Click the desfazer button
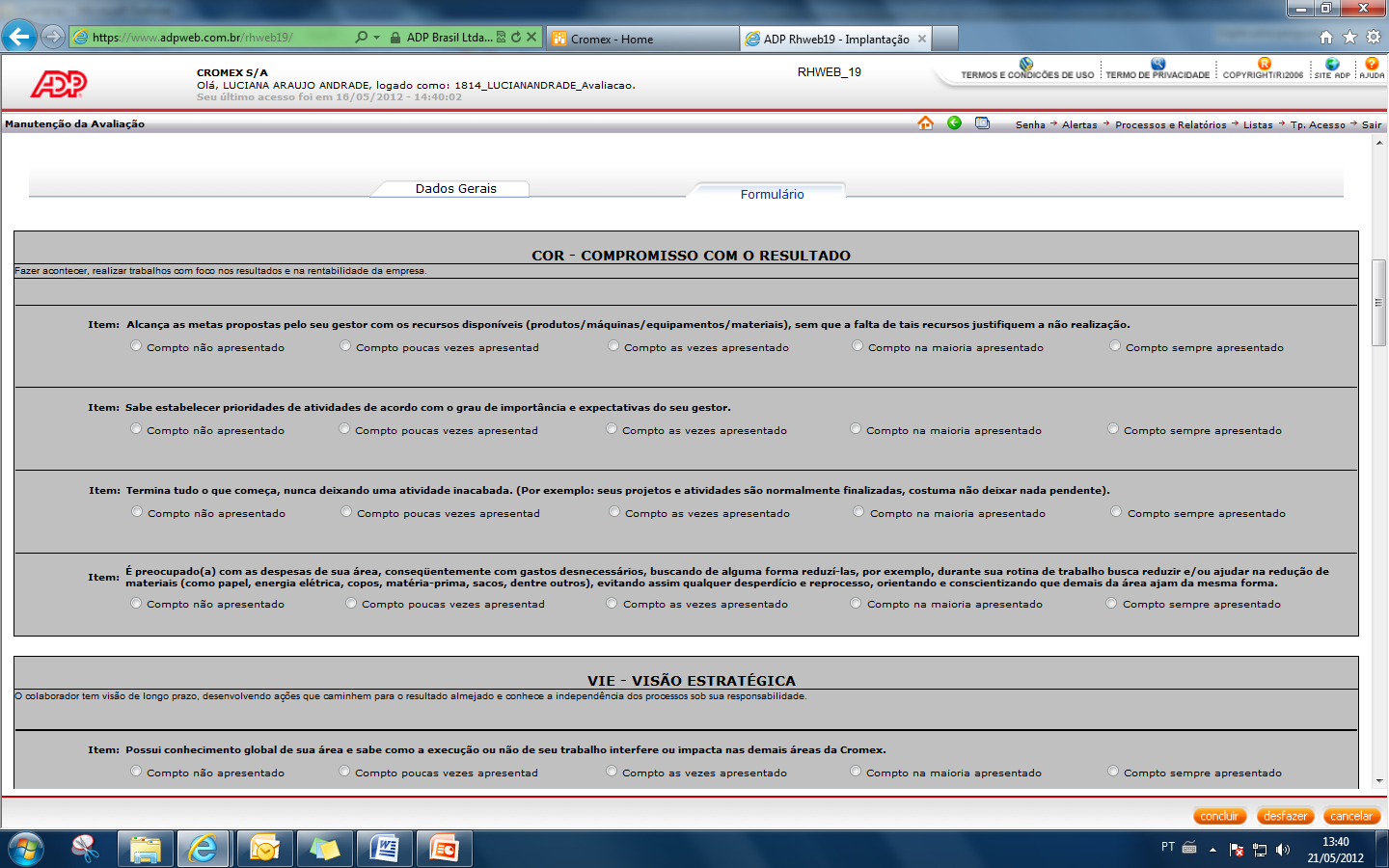 (1285, 816)
